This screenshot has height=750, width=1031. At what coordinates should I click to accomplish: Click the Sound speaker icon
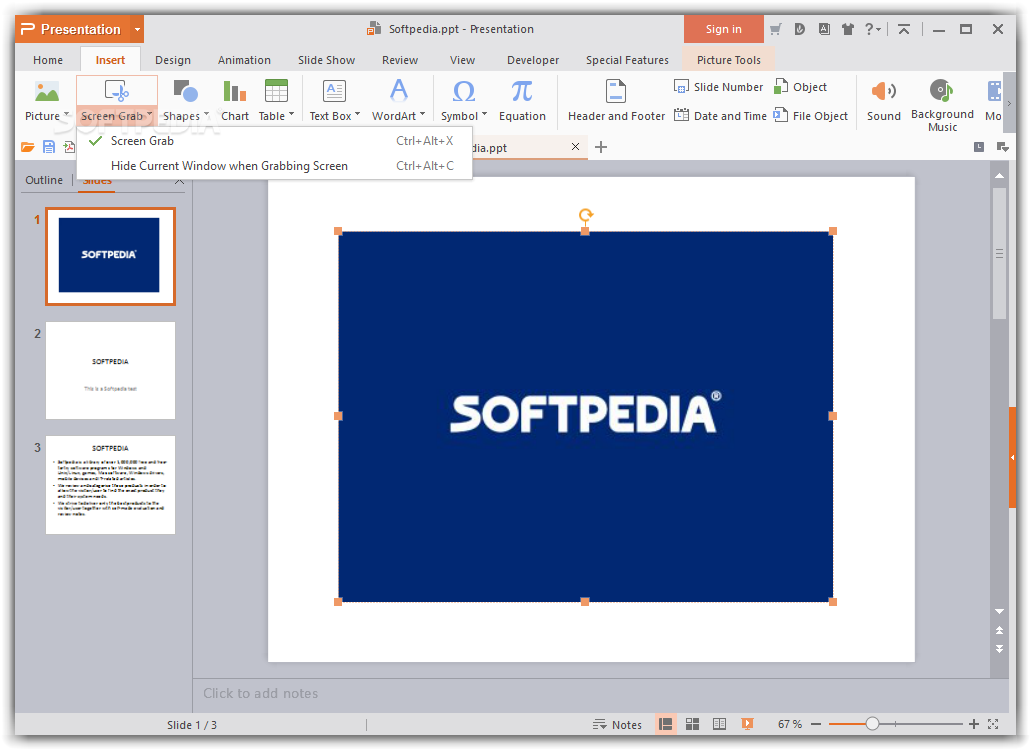[883, 91]
